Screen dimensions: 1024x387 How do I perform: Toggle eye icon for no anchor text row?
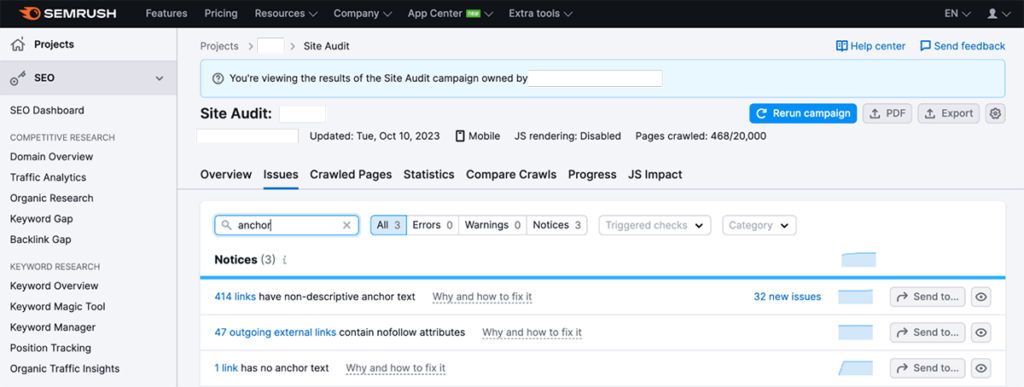980,368
